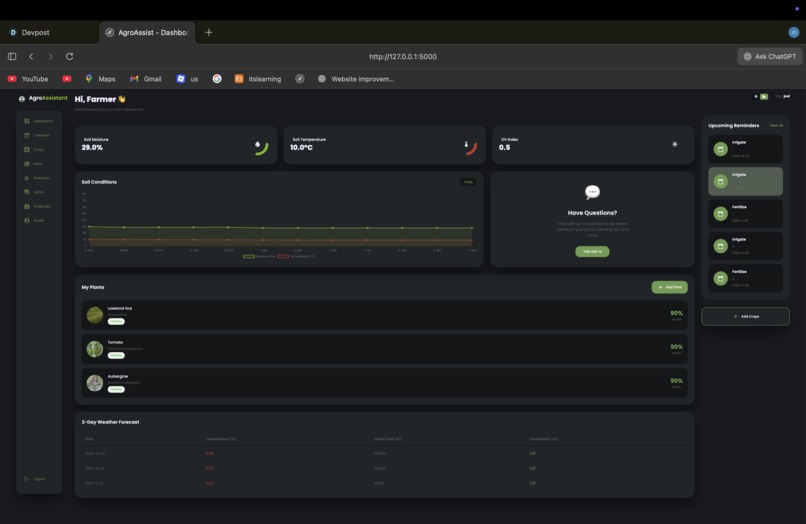Click the Soil Temperature thermometer gauge icon
This screenshot has width=806, height=524.
470,147
